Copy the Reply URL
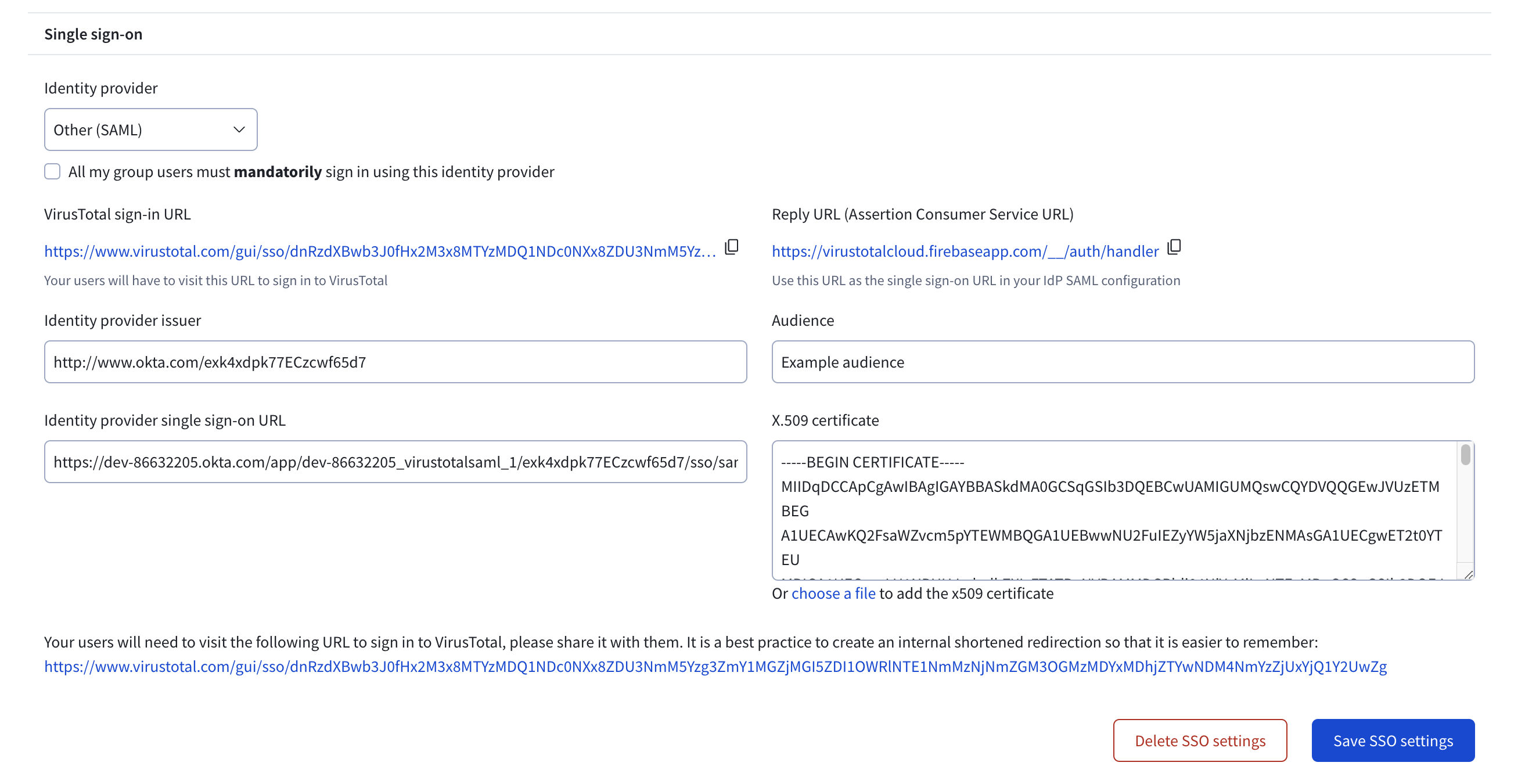 [x=1174, y=247]
